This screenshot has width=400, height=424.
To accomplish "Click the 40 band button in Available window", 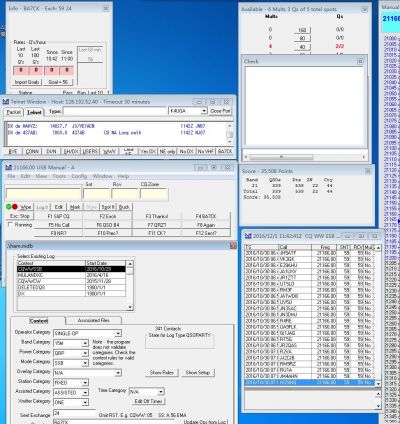I will 302,47.
